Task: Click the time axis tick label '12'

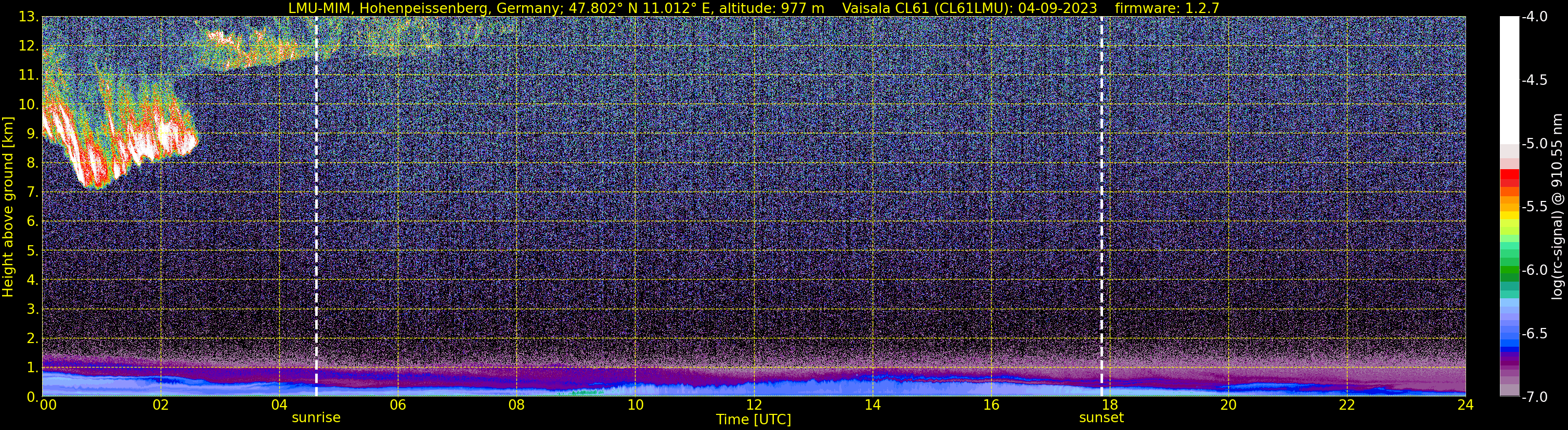Action: (754, 405)
